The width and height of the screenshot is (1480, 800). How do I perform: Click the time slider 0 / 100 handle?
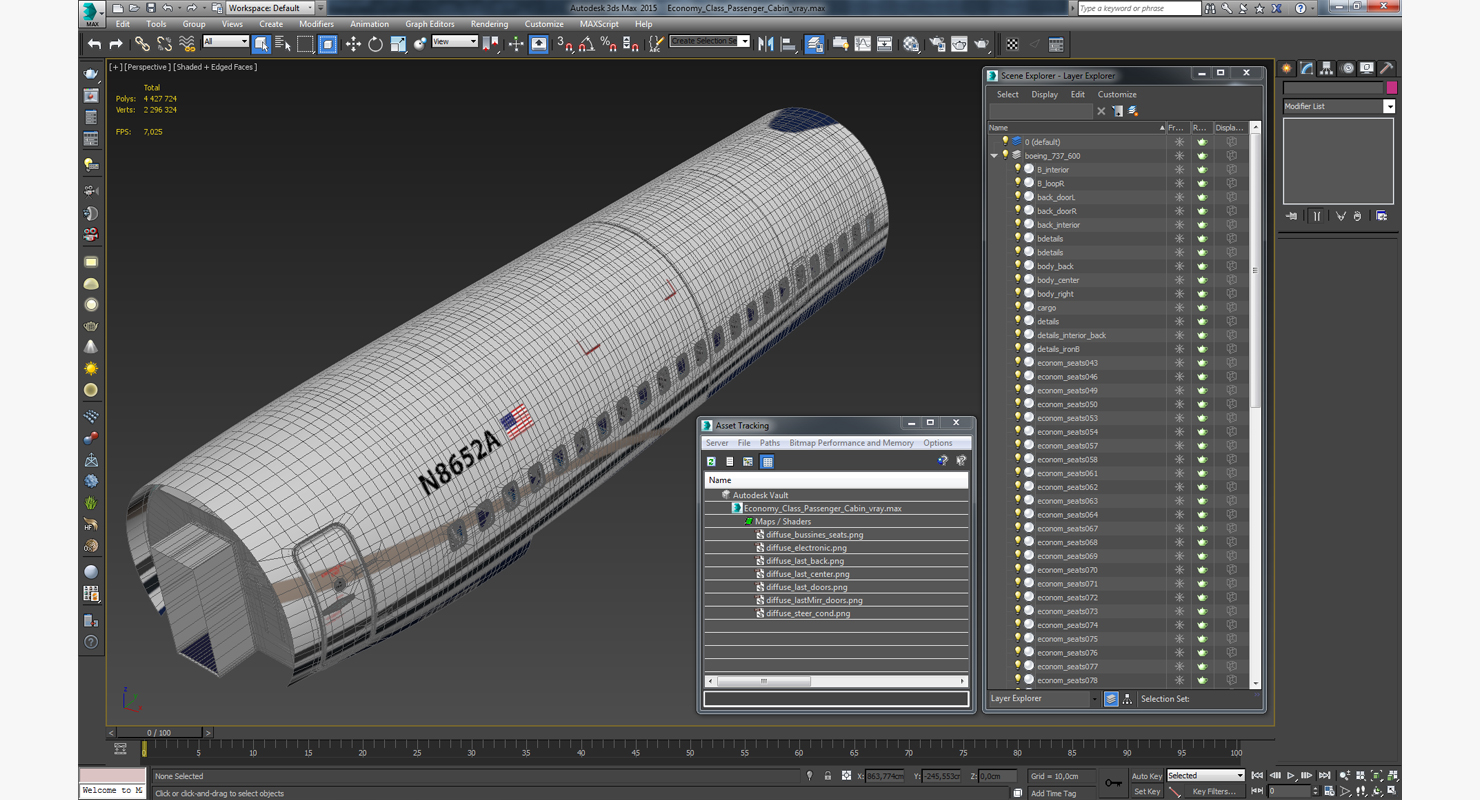tap(159, 733)
